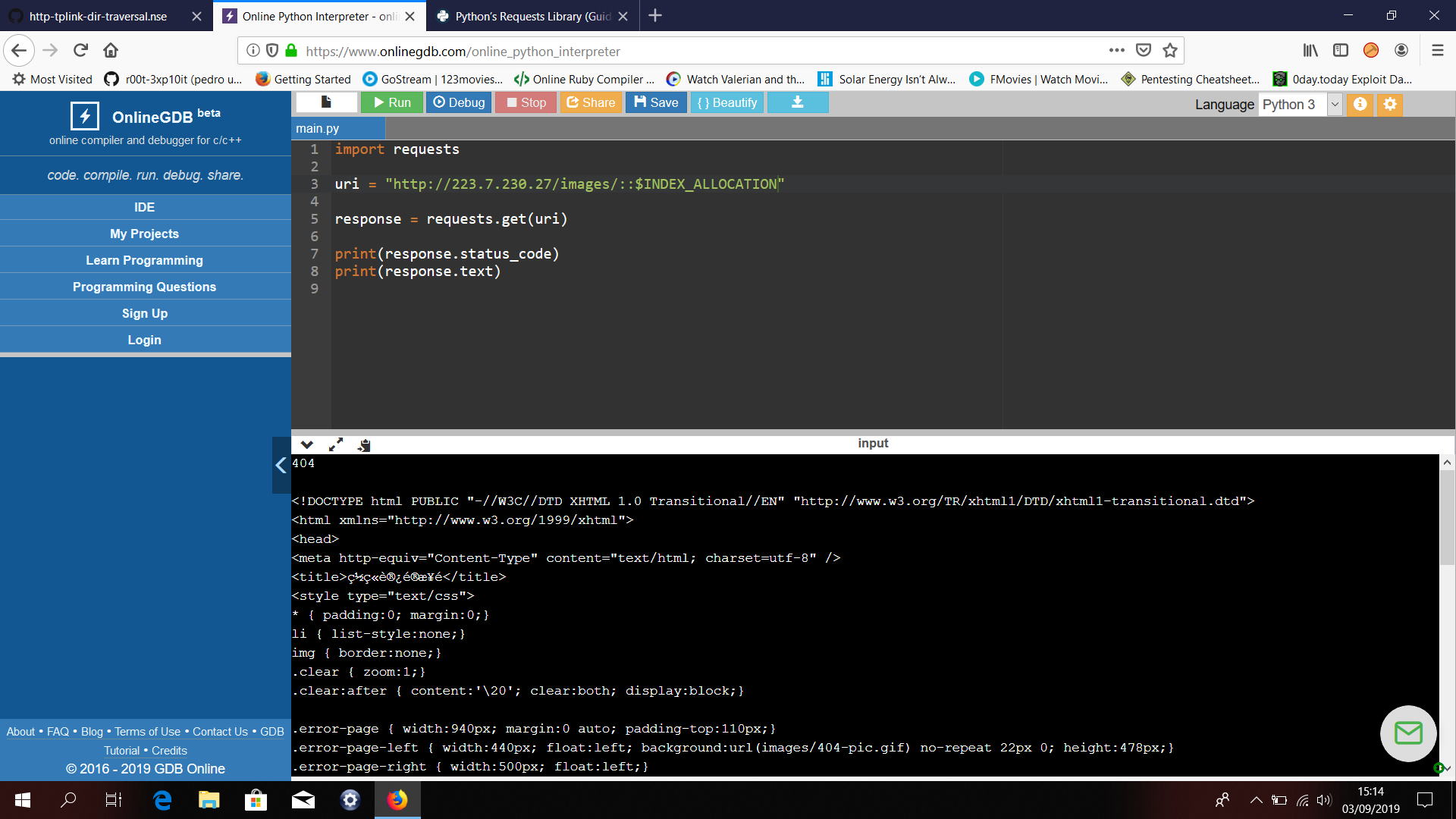
Task: Collapse the output console panel
Action: 306,444
